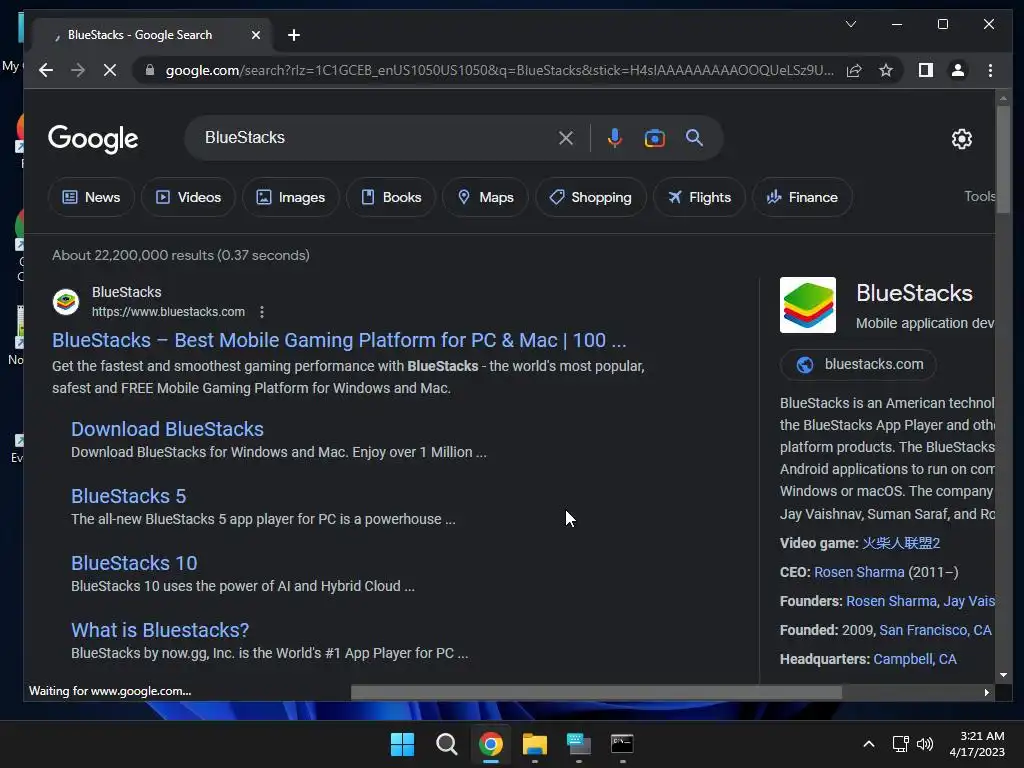The height and width of the screenshot is (768, 1024).
Task: Filter results by Videos
Action: tap(188, 197)
